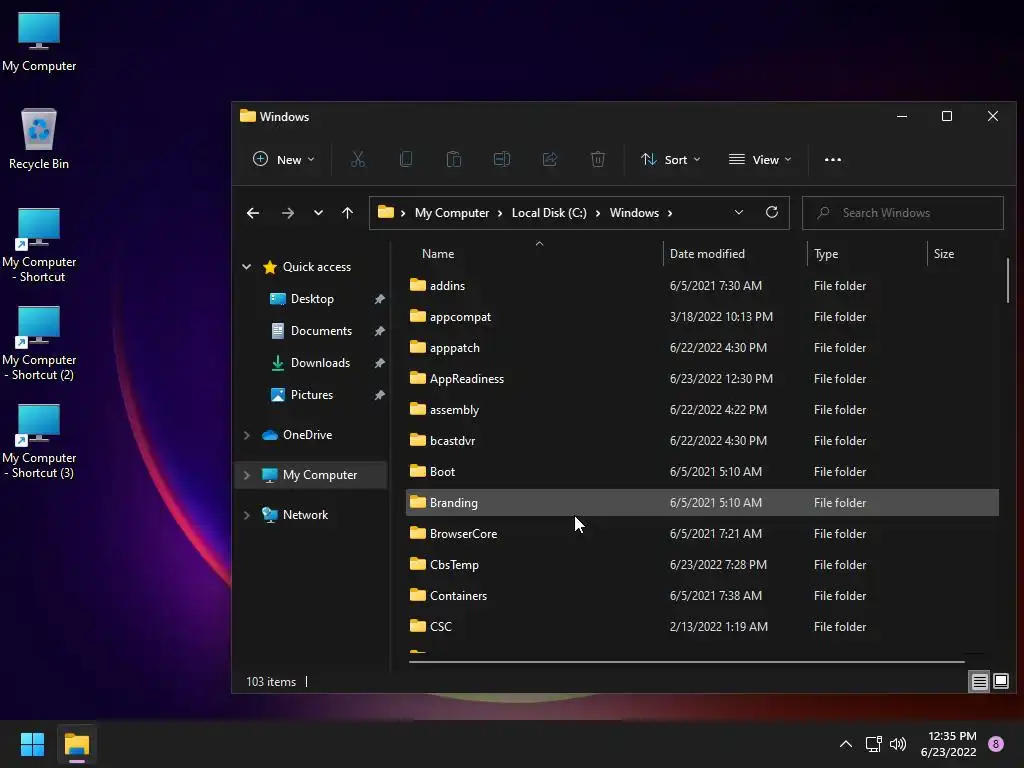The width and height of the screenshot is (1024, 768).
Task: Sort by Type column header
Action: click(826, 254)
